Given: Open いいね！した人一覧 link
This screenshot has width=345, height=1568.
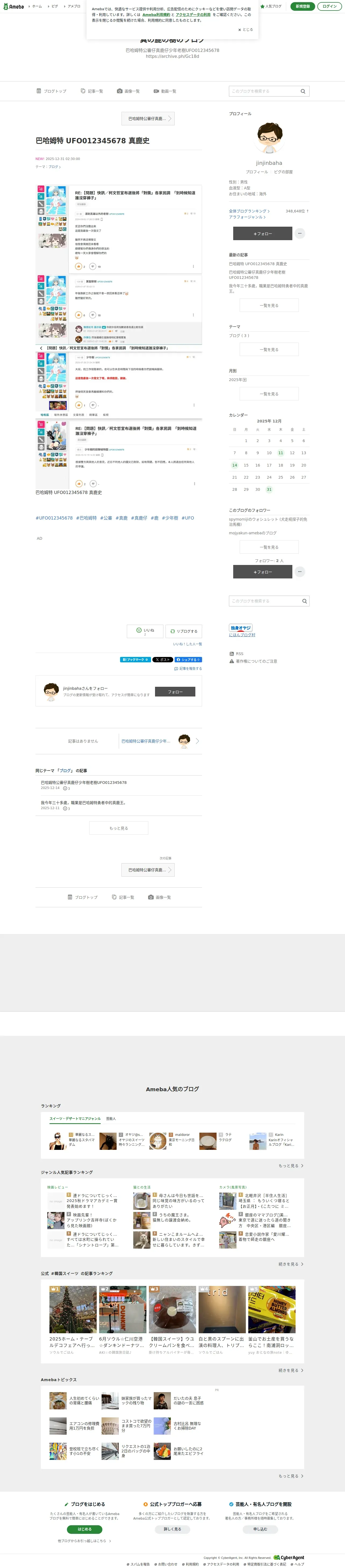Looking at the screenshot, I should [187, 644].
